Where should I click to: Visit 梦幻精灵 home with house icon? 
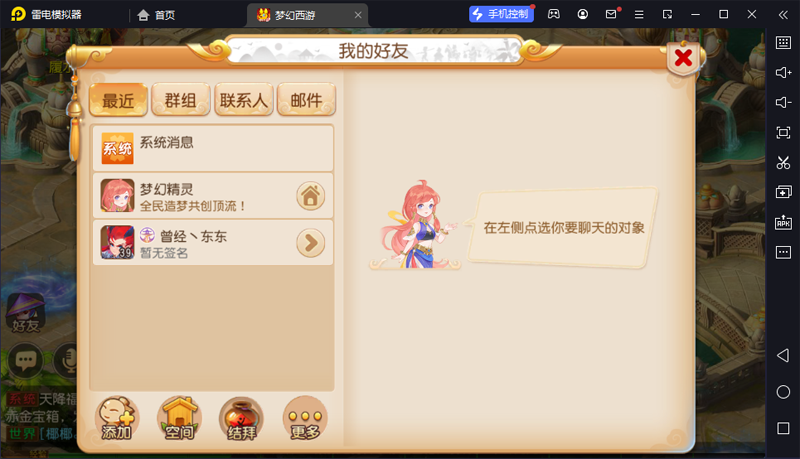pyautogui.click(x=311, y=196)
